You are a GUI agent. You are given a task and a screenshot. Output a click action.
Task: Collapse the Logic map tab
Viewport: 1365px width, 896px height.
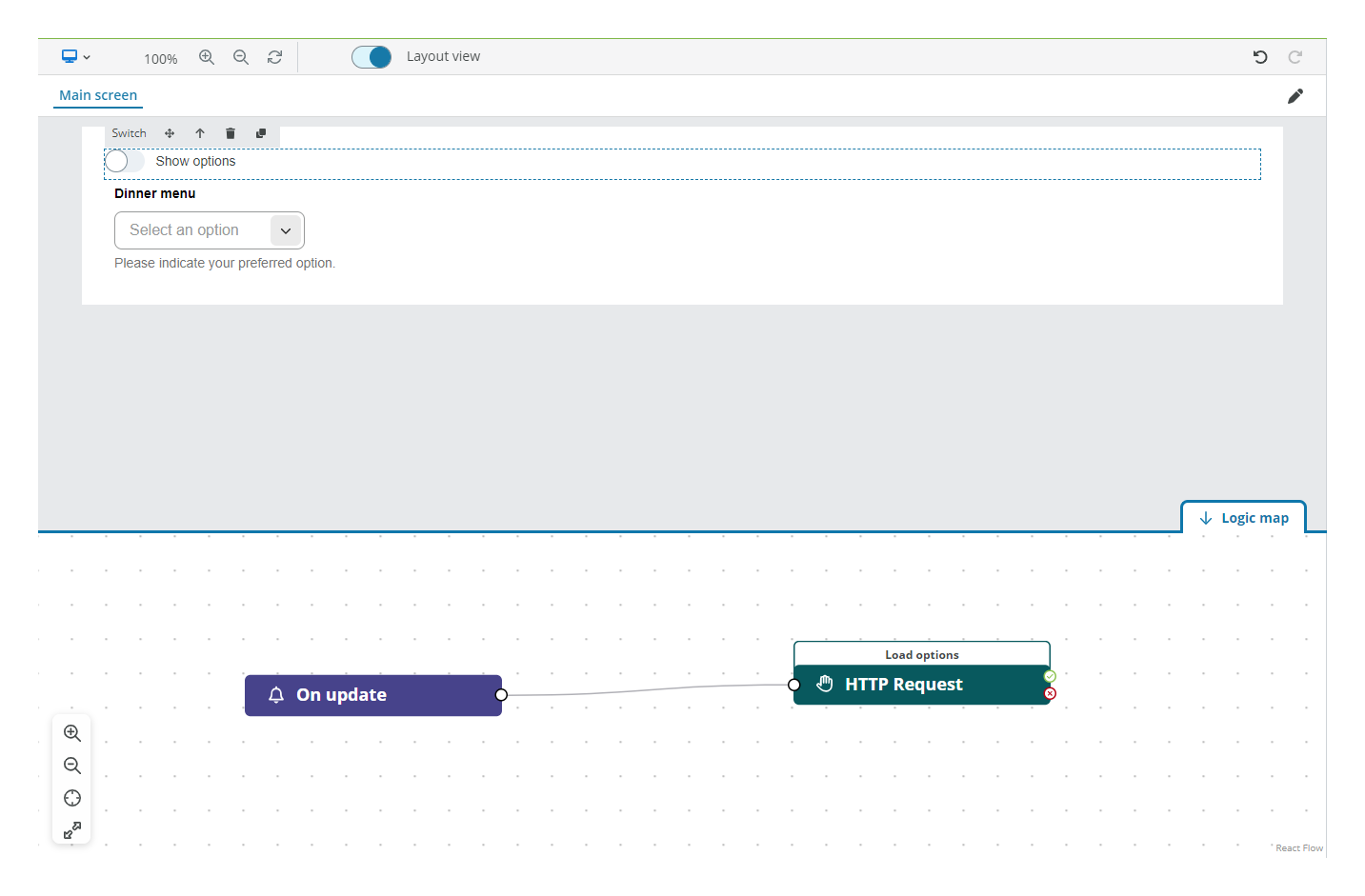coord(1243,518)
